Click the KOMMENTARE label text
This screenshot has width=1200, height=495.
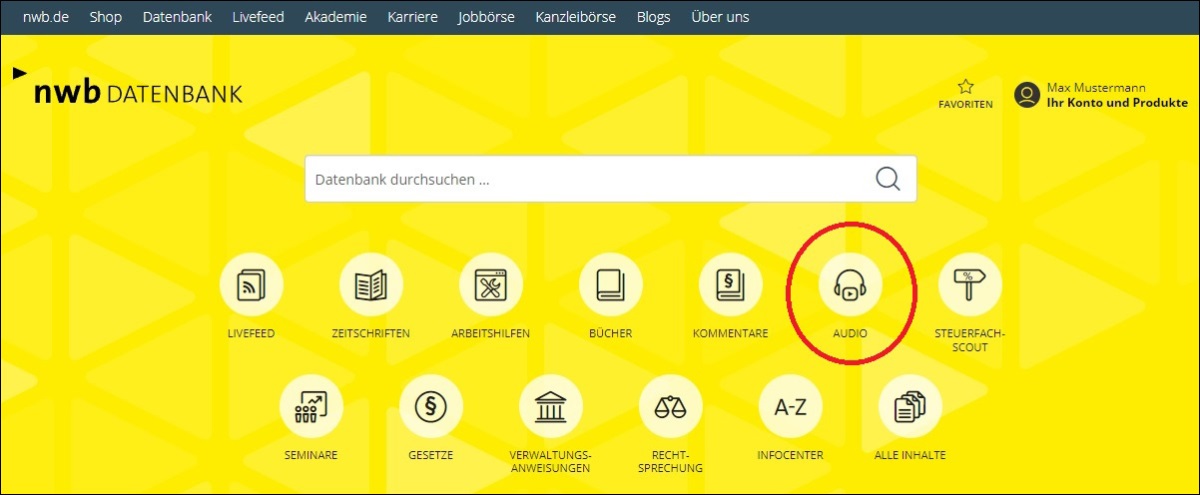click(731, 333)
